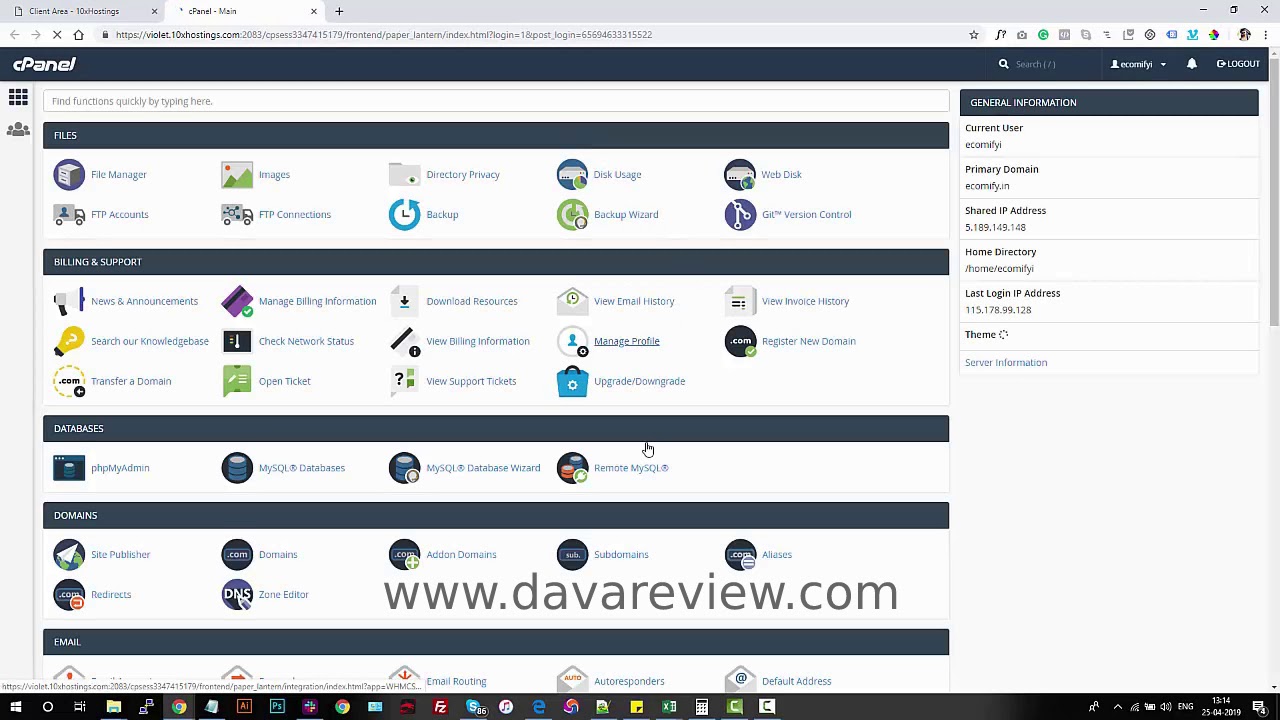Launch the Backup Wizard

point(626,214)
